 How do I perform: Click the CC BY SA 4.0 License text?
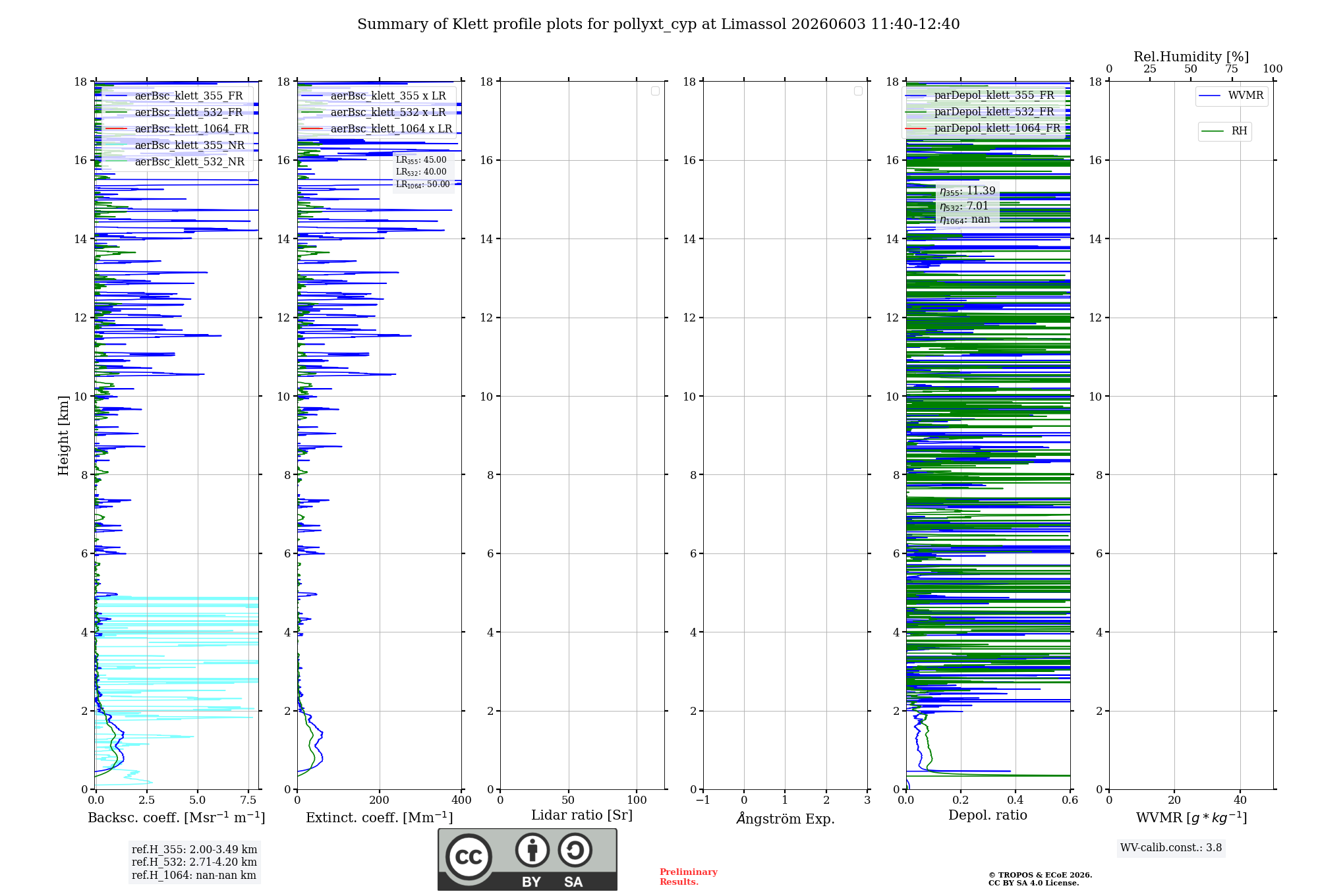[x=1034, y=883]
